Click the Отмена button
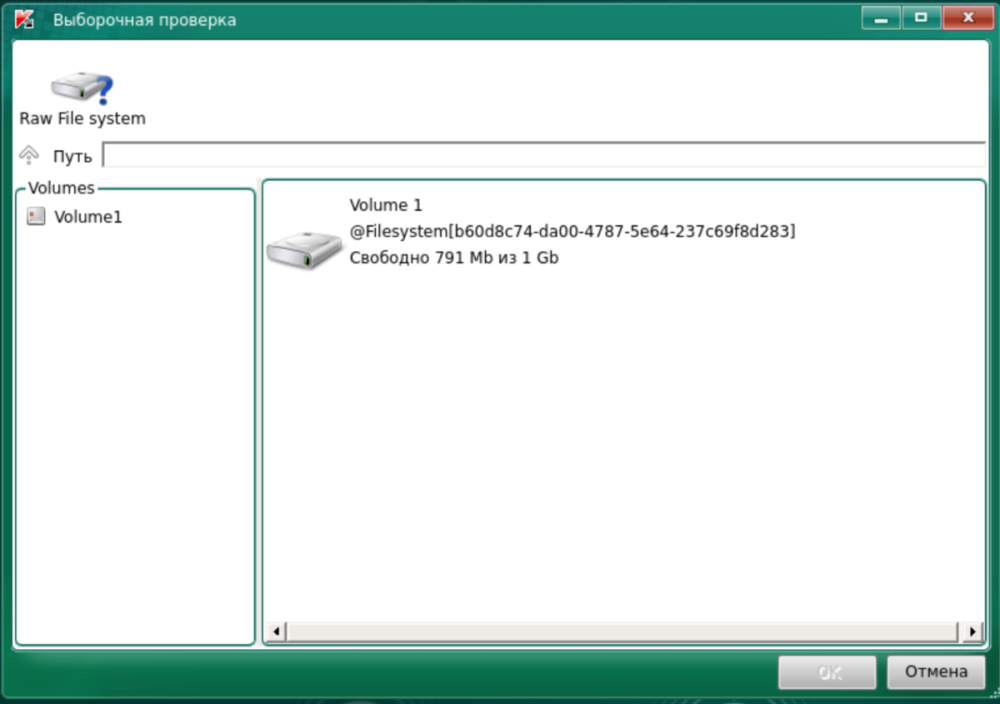The height and width of the screenshot is (704, 1000). point(936,672)
